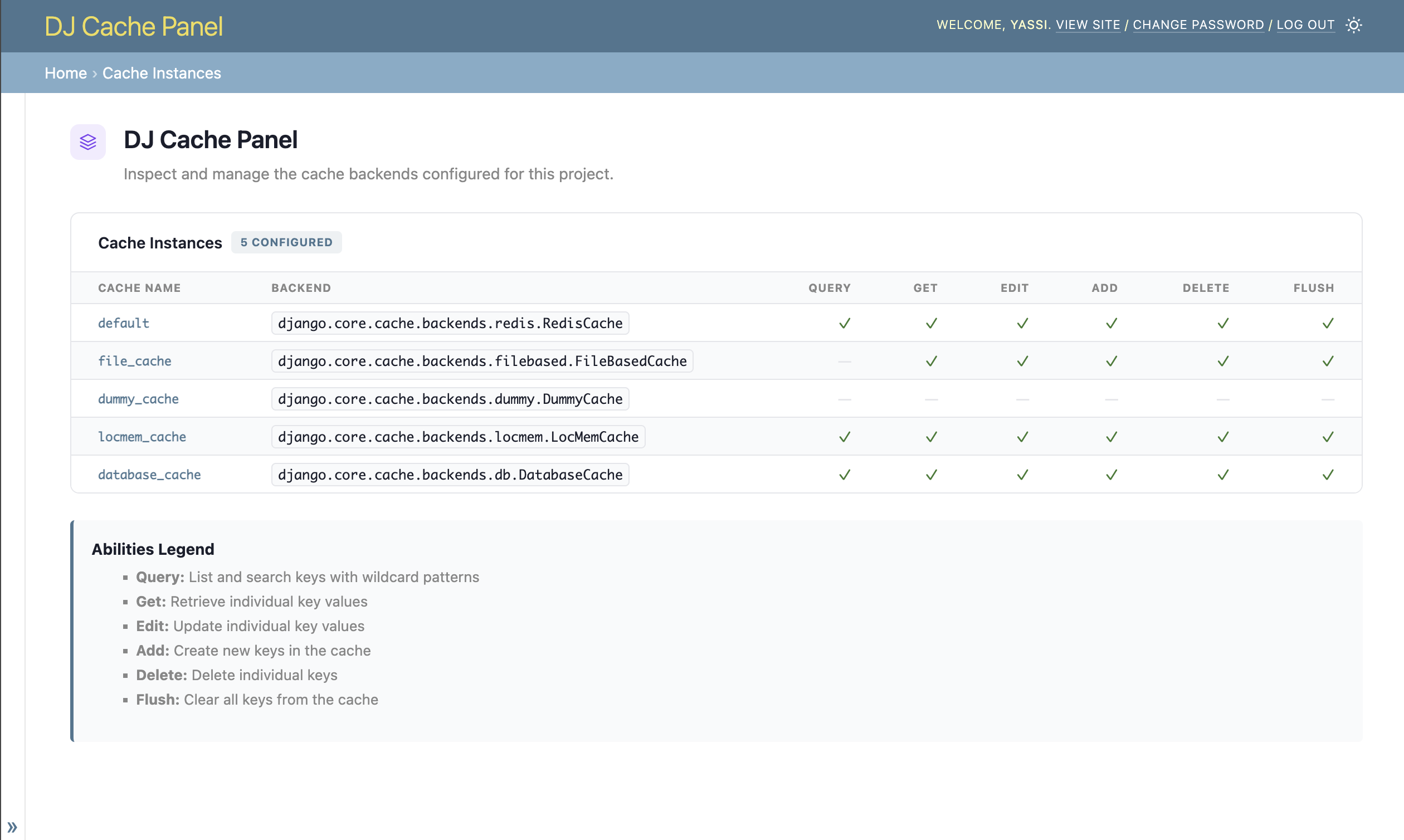
Task: Click the ADD column header
Action: 1104,288
